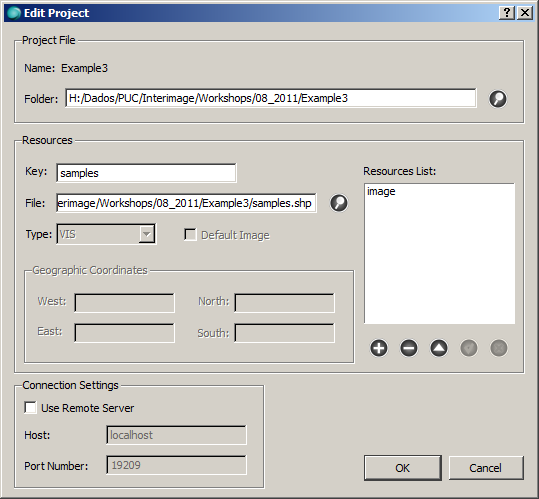
Task: Enable the Default Image checkbox
Action: (190, 235)
